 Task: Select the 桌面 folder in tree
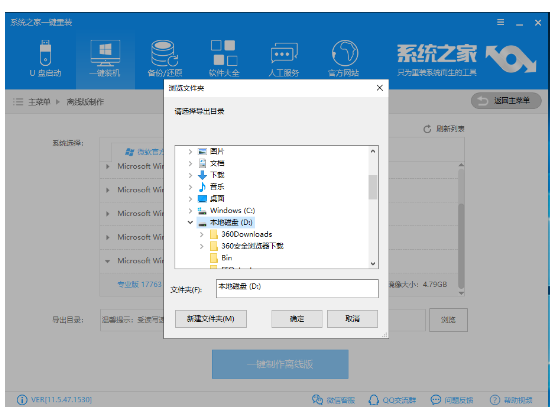pos(211,199)
